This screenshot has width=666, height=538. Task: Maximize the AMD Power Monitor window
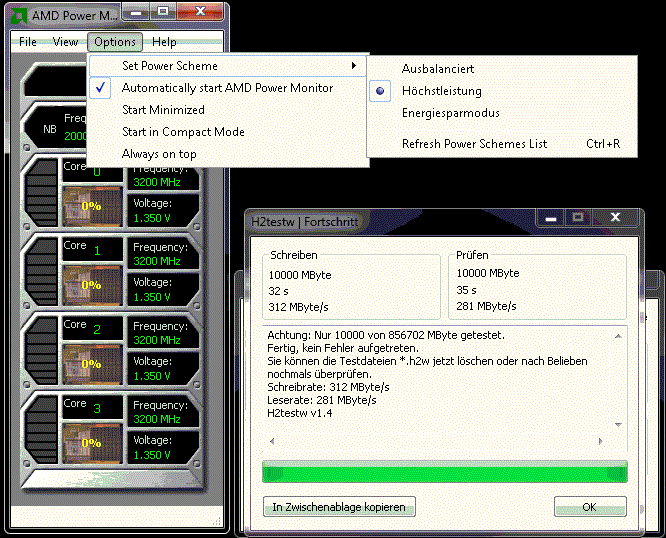[163, 12]
